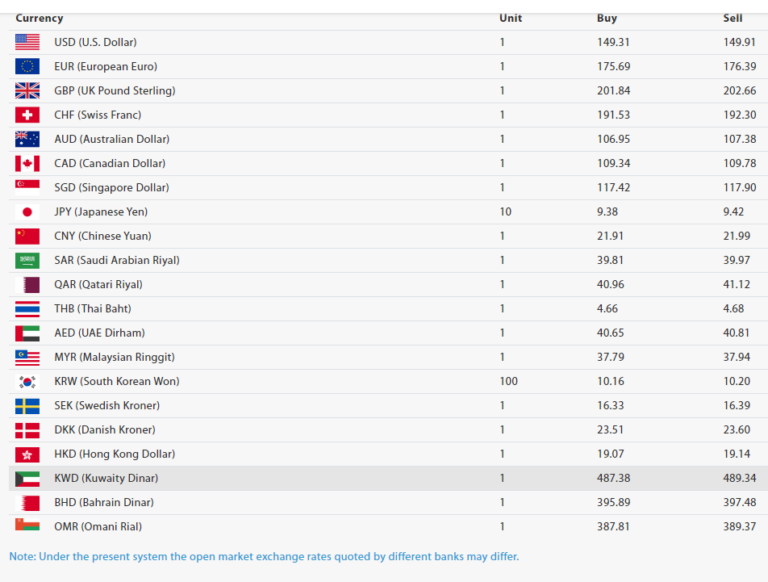Click the Qatar flag icon

tap(27, 285)
